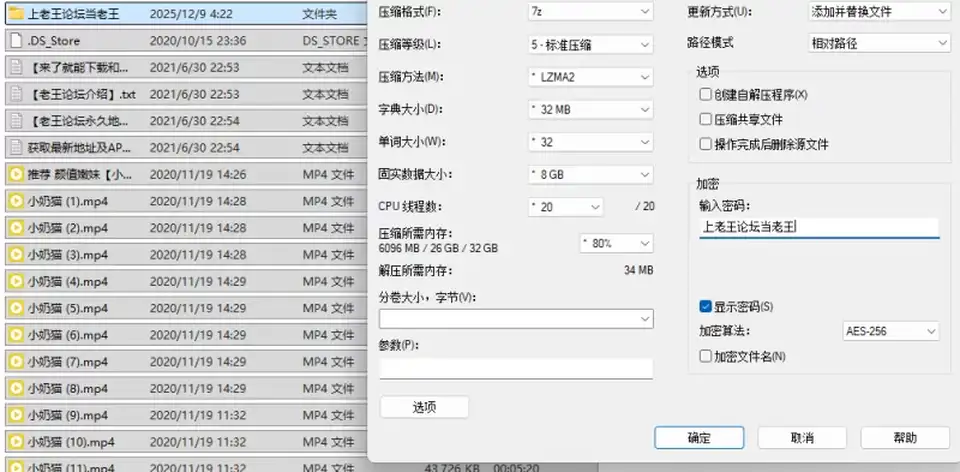Click the 取消 button

[x=802, y=438]
